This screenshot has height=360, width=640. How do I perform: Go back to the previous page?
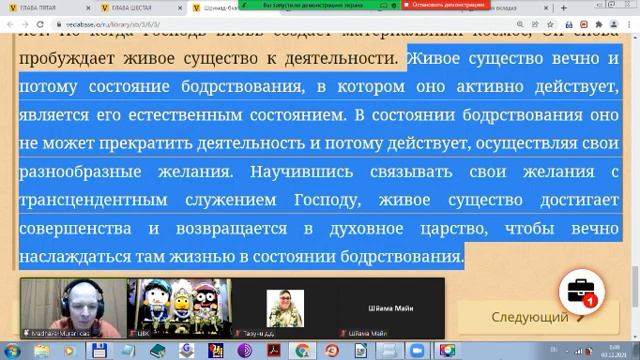10,24
